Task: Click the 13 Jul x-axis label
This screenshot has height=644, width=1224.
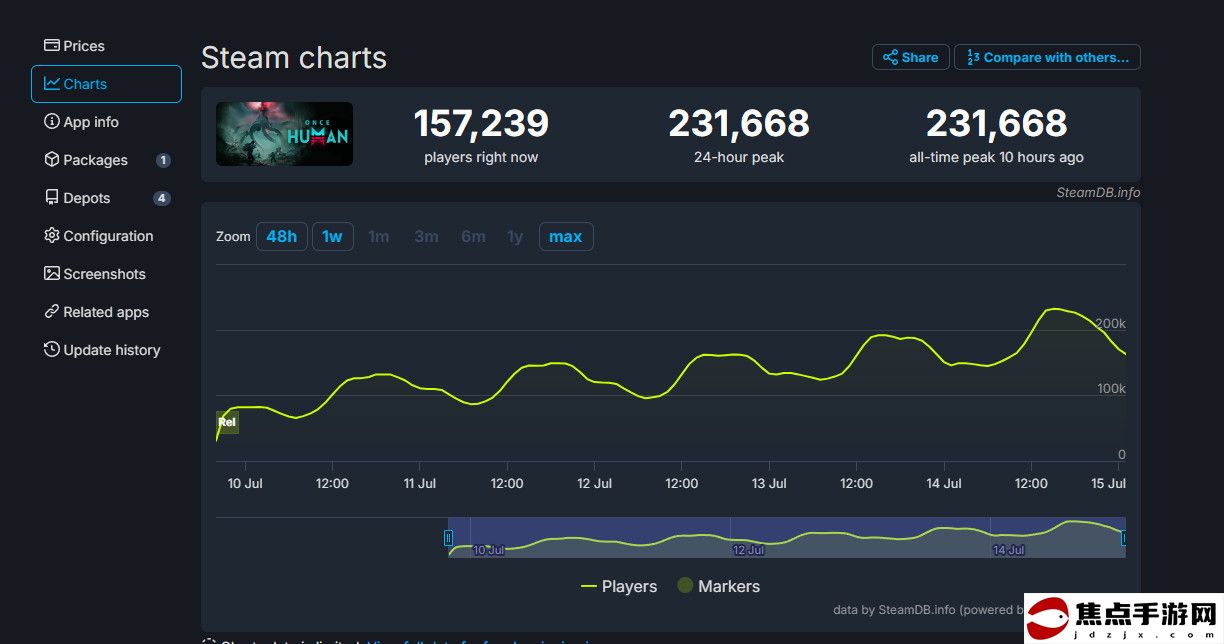Action: tap(769, 483)
